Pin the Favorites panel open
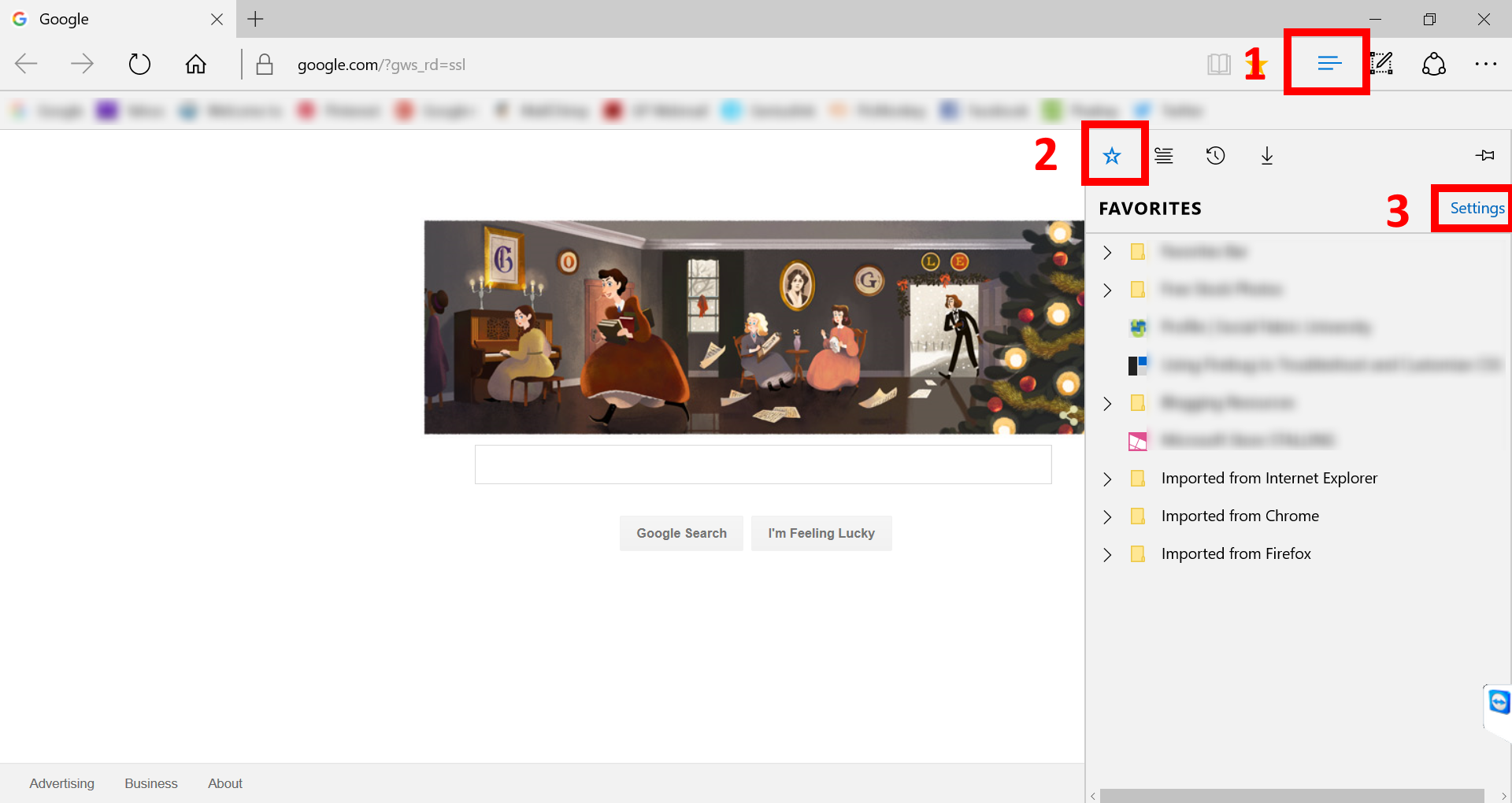 click(1484, 155)
